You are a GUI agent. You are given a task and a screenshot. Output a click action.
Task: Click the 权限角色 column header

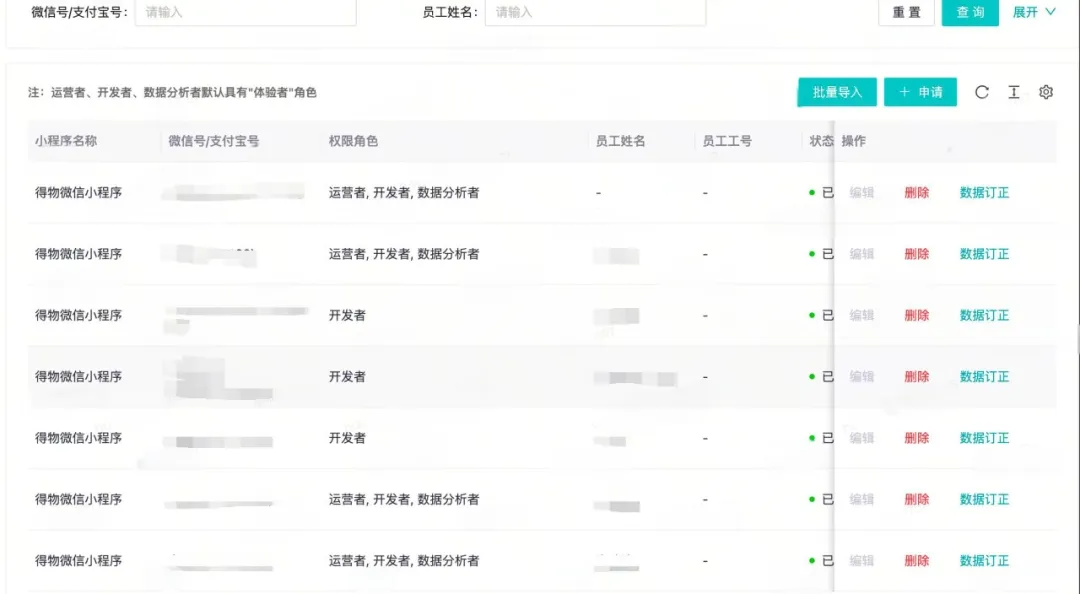pyautogui.click(x=353, y=141)
